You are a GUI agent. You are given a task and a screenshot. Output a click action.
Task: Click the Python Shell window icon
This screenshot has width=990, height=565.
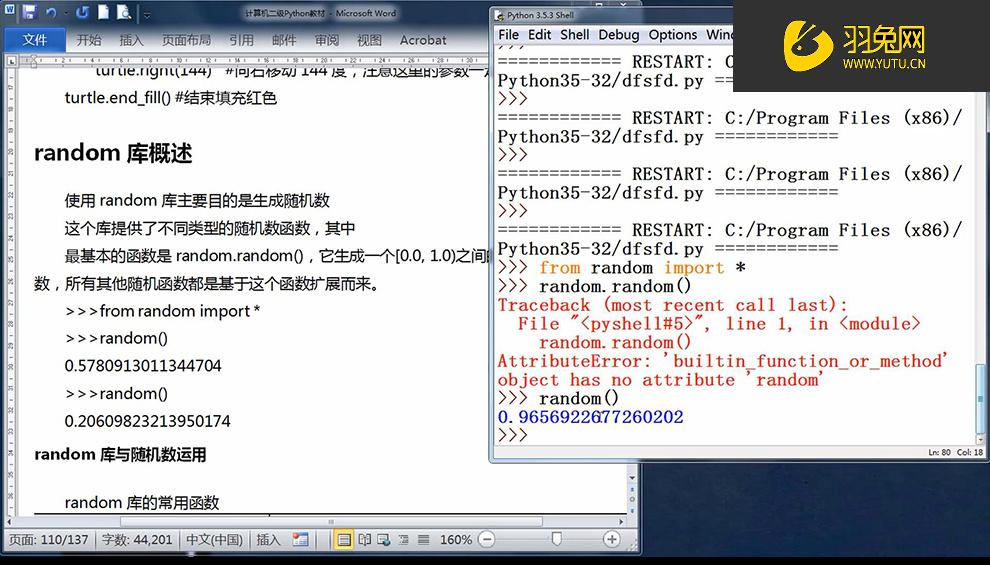(x=500, y=15)
